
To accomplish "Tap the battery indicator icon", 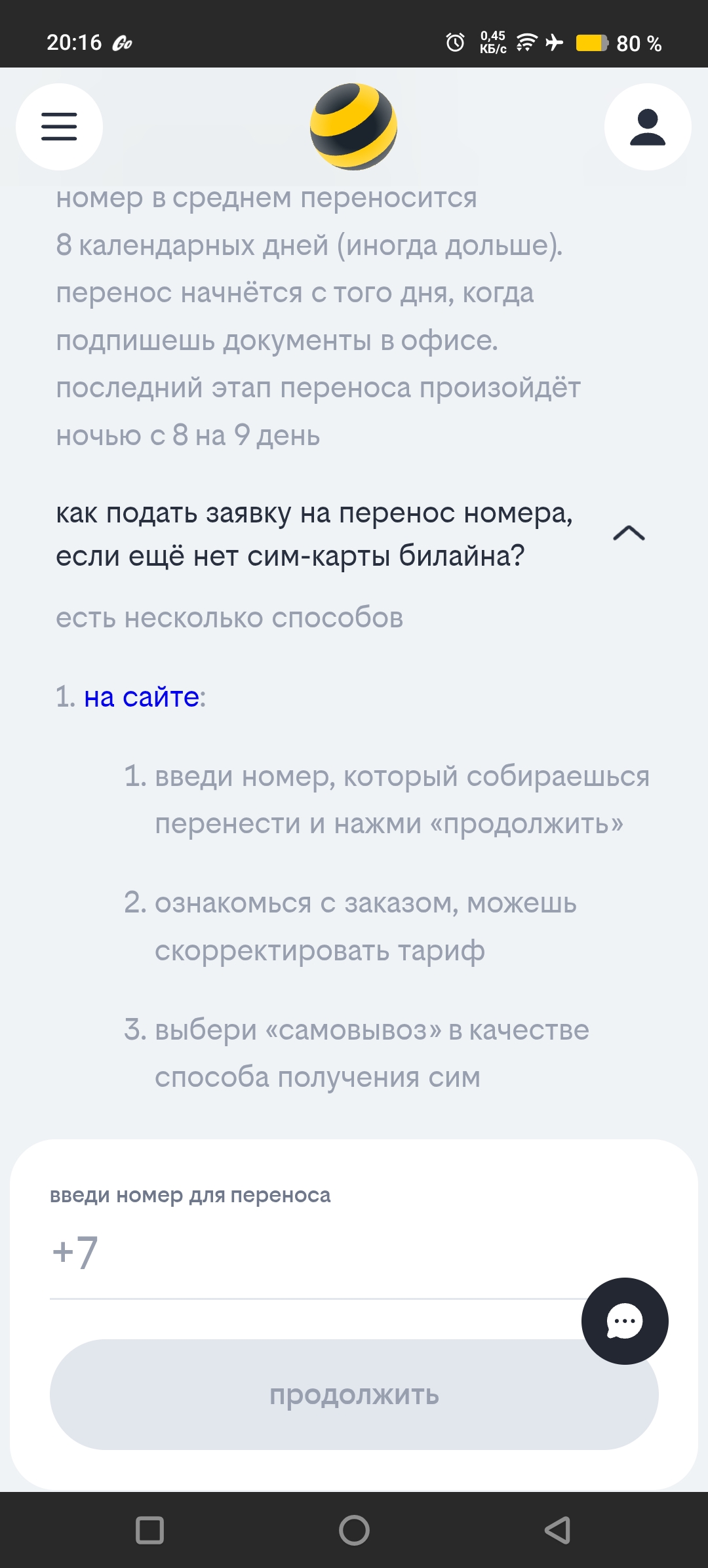I will pos(592,43).
